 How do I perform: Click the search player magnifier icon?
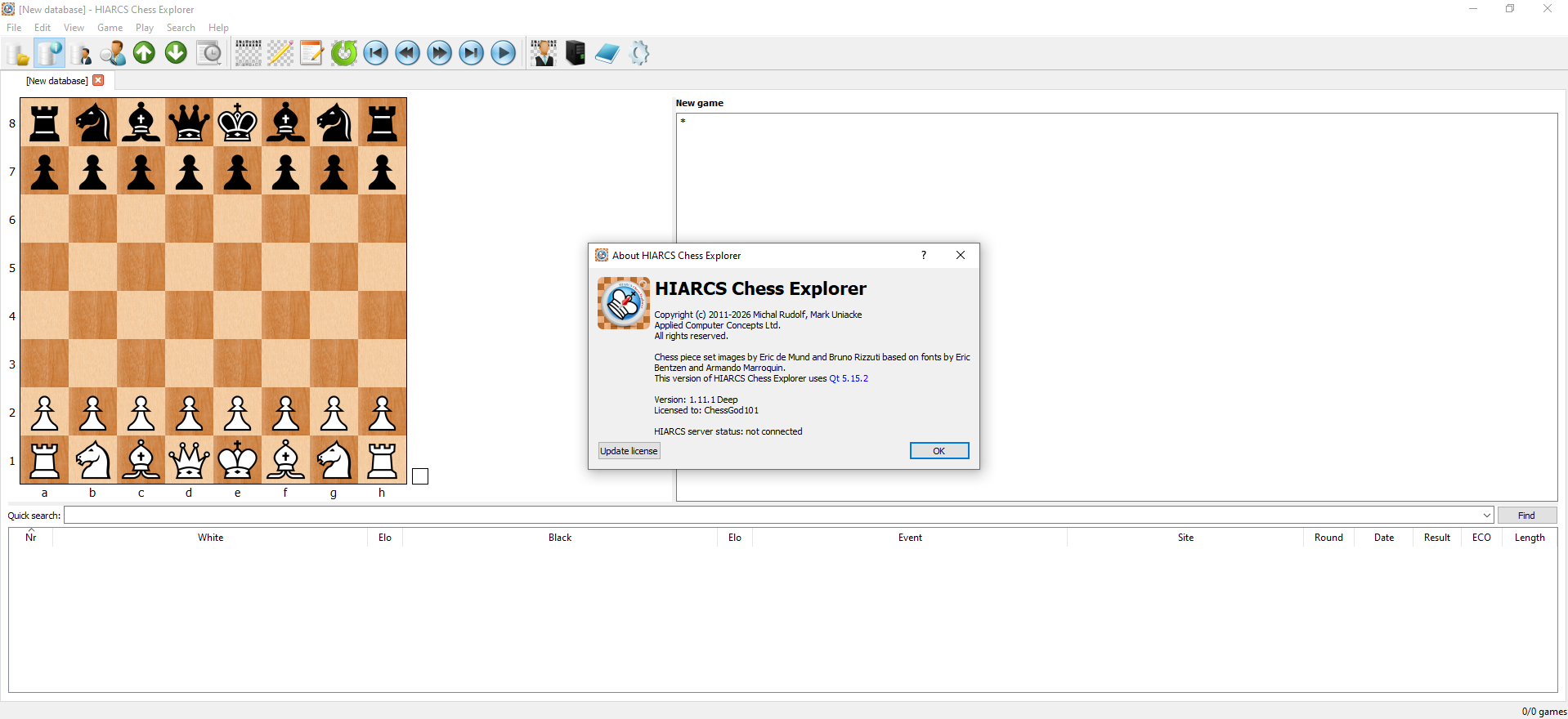click(113, 54)
